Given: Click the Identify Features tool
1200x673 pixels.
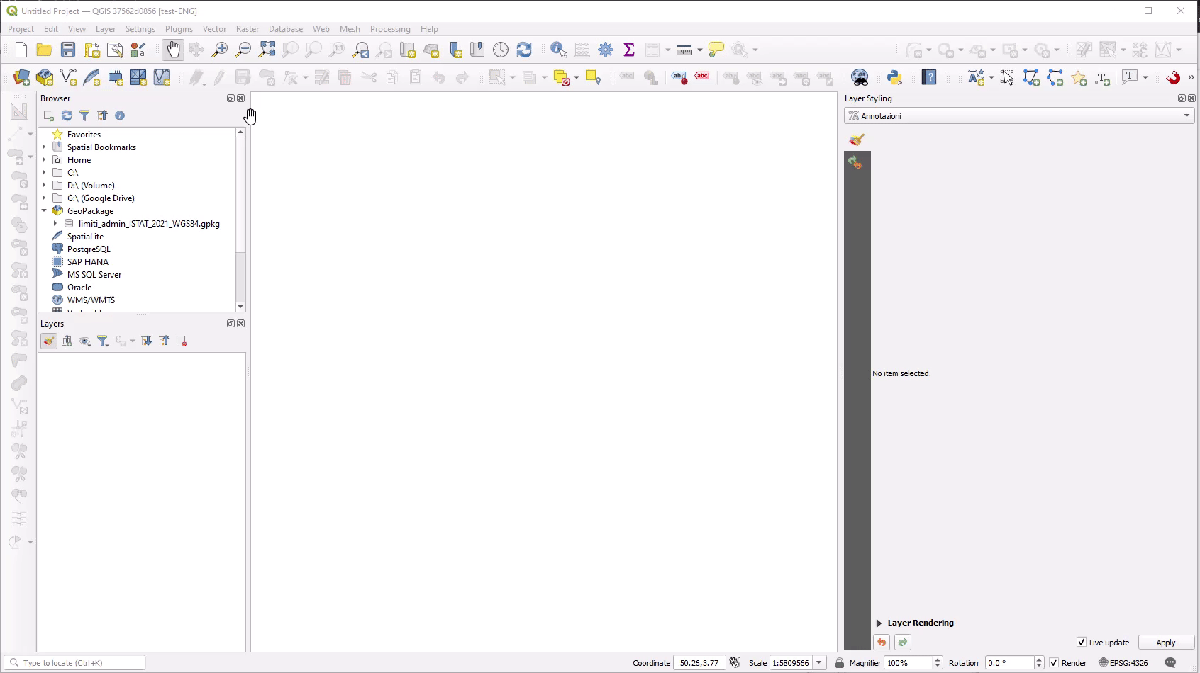Looking at the screenshot, I should point(558,50).
